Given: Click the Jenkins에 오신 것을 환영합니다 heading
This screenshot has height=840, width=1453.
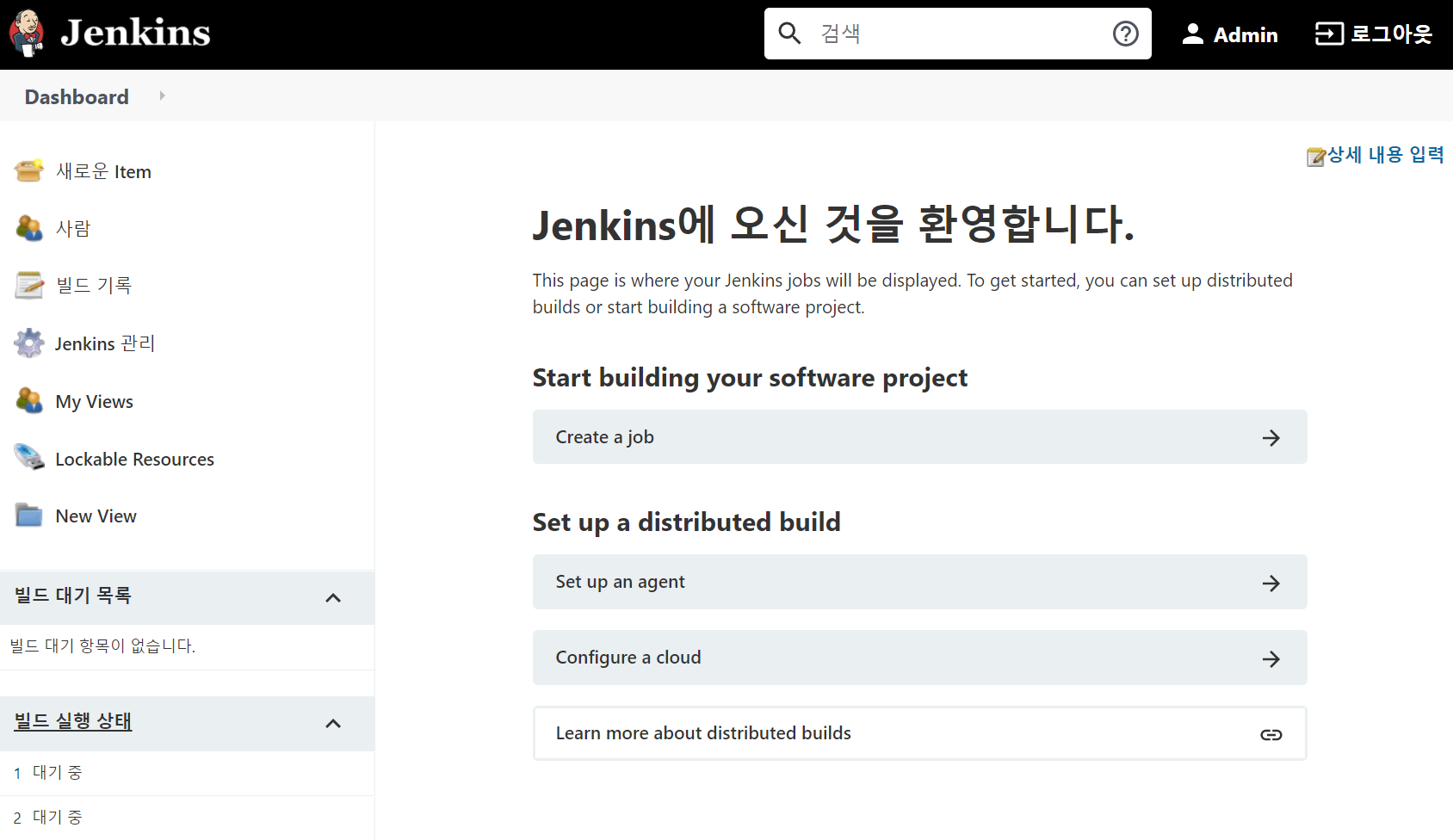Looking at the screenshot, I should (833, 225).
